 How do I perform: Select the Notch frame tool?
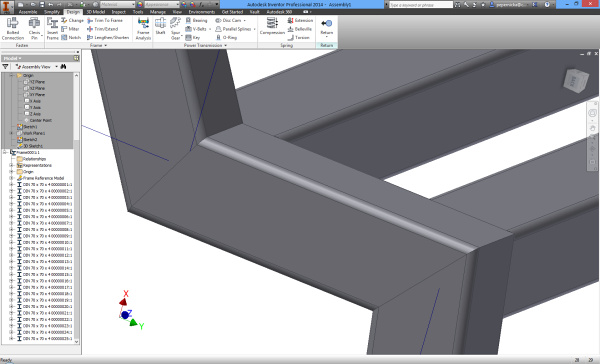coord(71,38)
